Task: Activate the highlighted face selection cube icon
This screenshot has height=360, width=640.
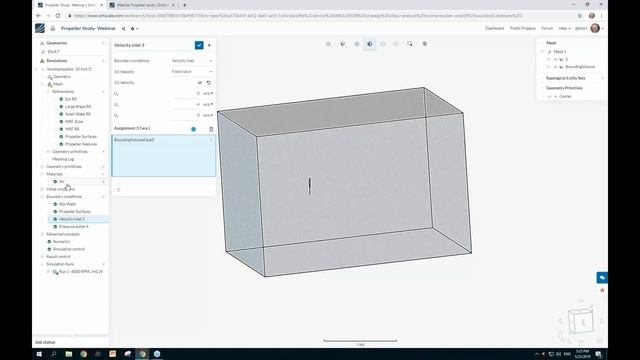Action: 370,44
